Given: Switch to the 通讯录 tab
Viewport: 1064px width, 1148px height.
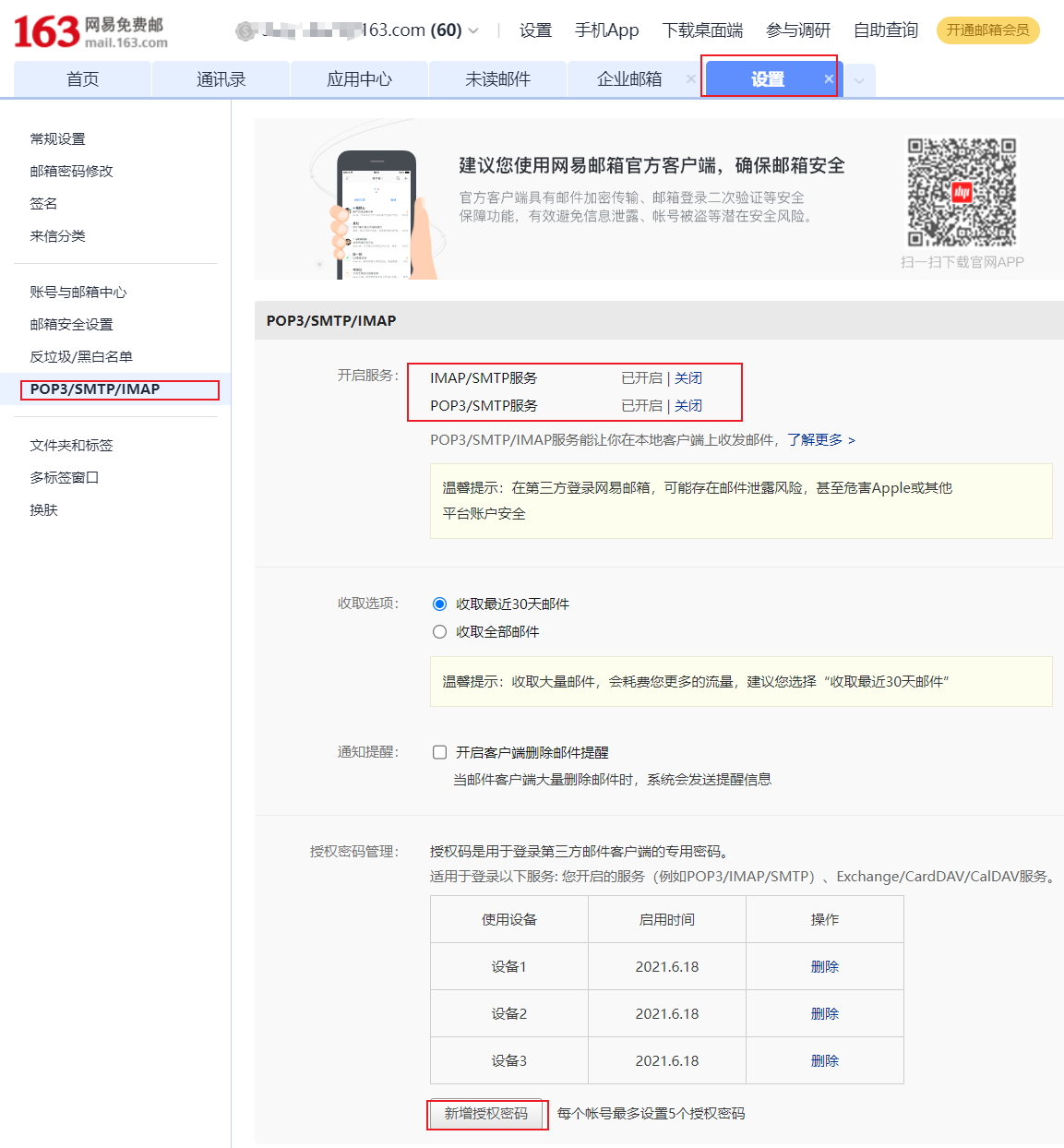Looking at the screenshot, I should tap(221, 78).
